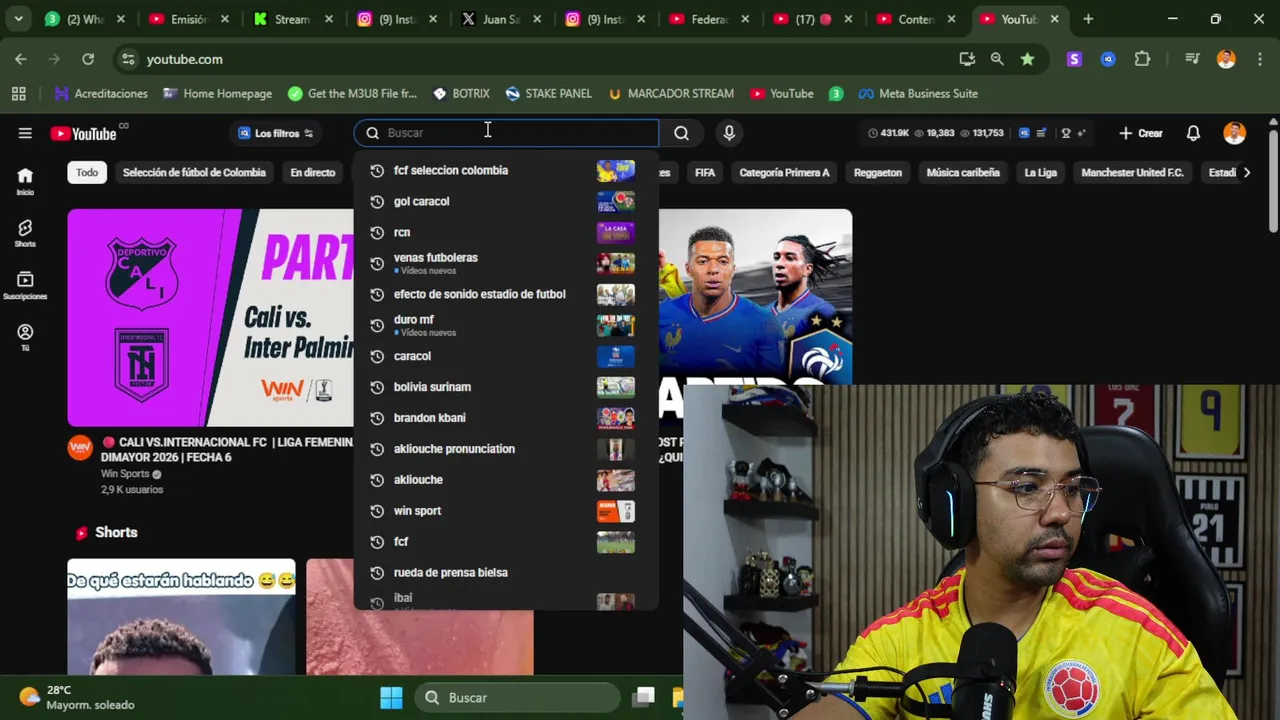This screenshot has height=720, width=1280.
Task: Show more category chips with the right arrow
Action: [x=1246, y=172]
